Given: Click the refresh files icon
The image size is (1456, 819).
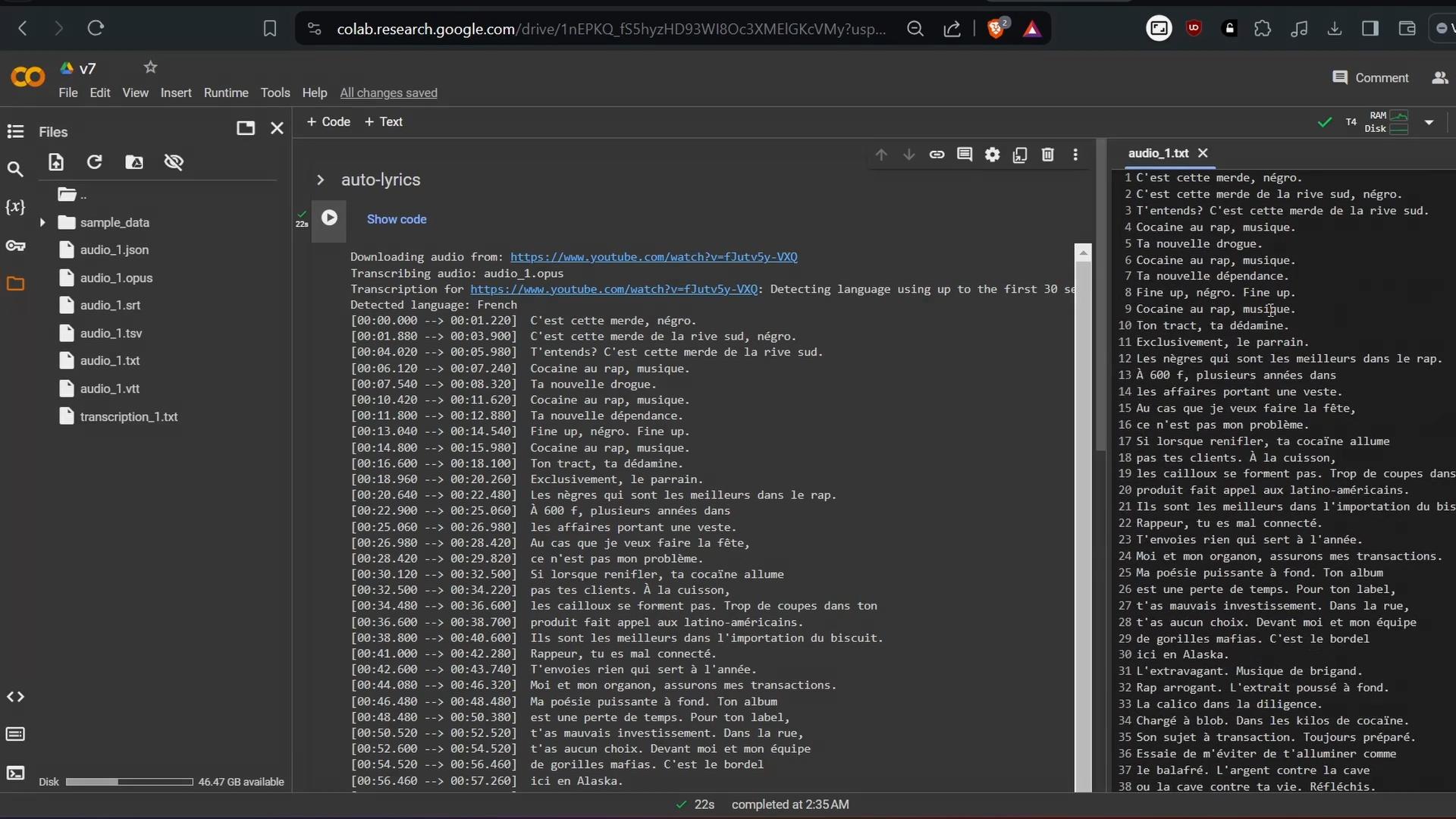Looking at the screenshot, I should [94, 161].
